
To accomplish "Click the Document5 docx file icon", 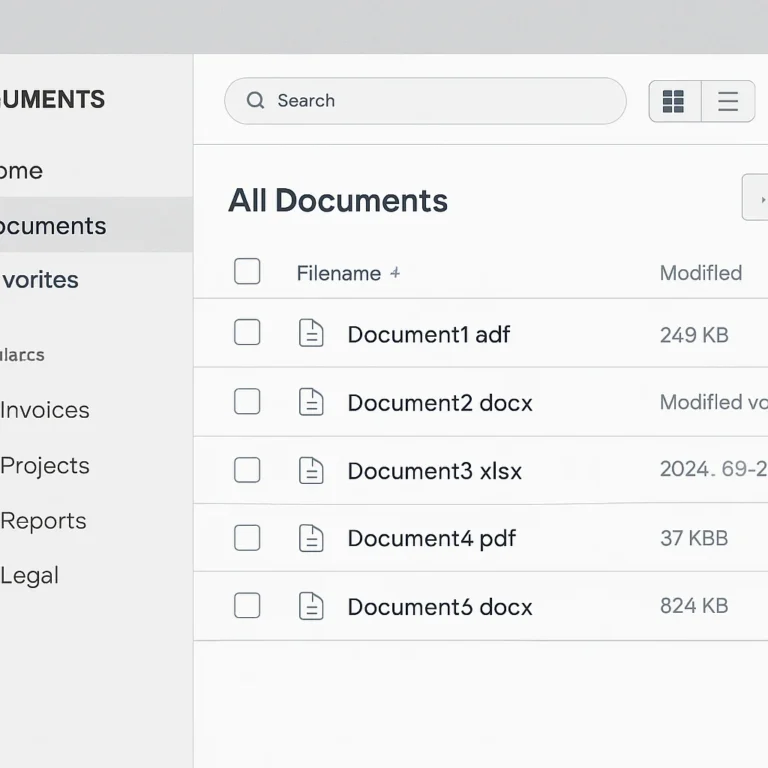I will [x=311, y=606].
